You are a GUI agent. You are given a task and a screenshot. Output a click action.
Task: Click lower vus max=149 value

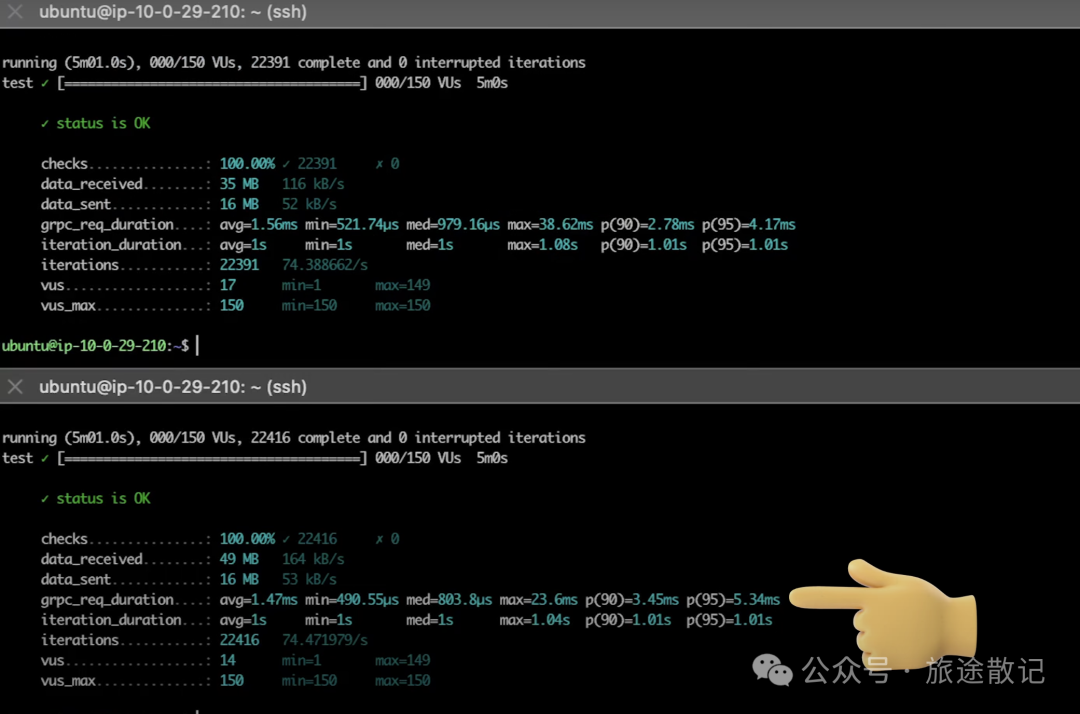pos(402,660)
